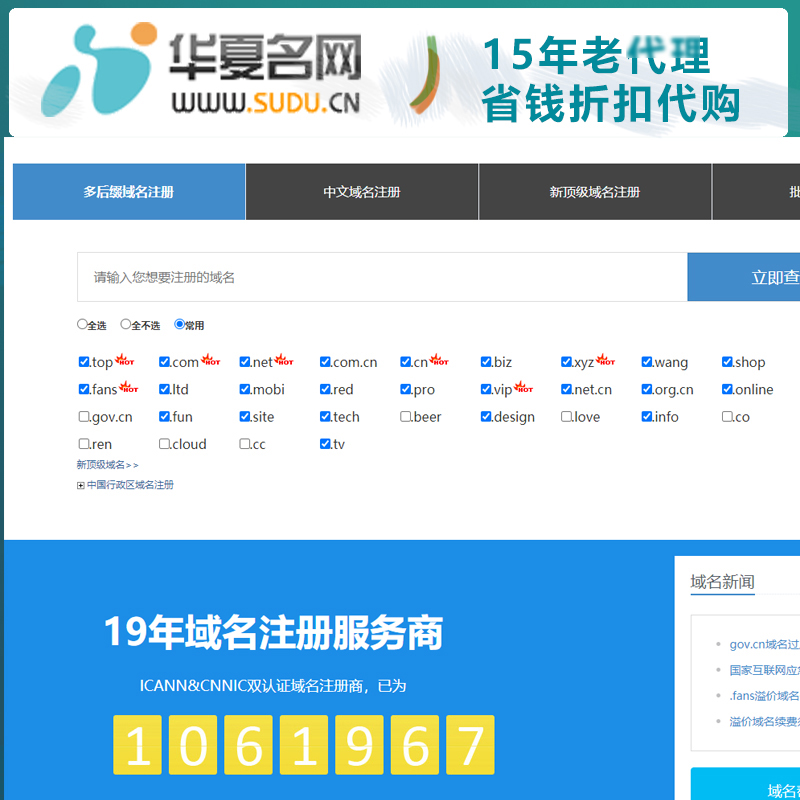The width and height of the screenshot is (800, 800).
Task: Click the 新顶级域名>> link
Action: point(104,464)
